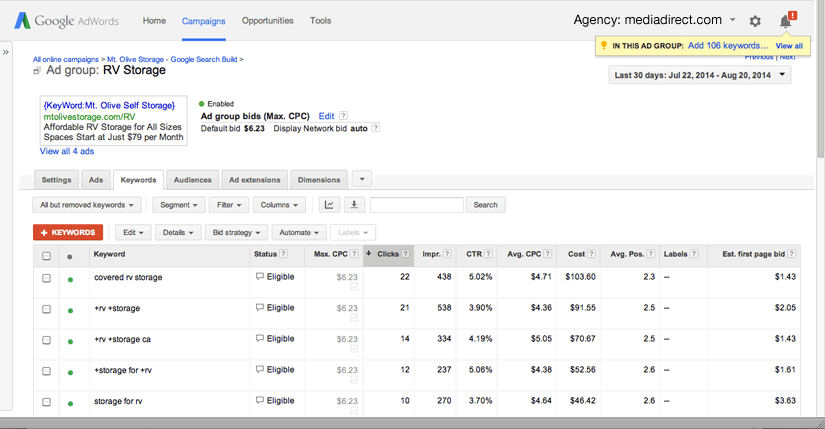Click status speech bubble for covered rv storage
825x429 pixels.
pos(259,276)
